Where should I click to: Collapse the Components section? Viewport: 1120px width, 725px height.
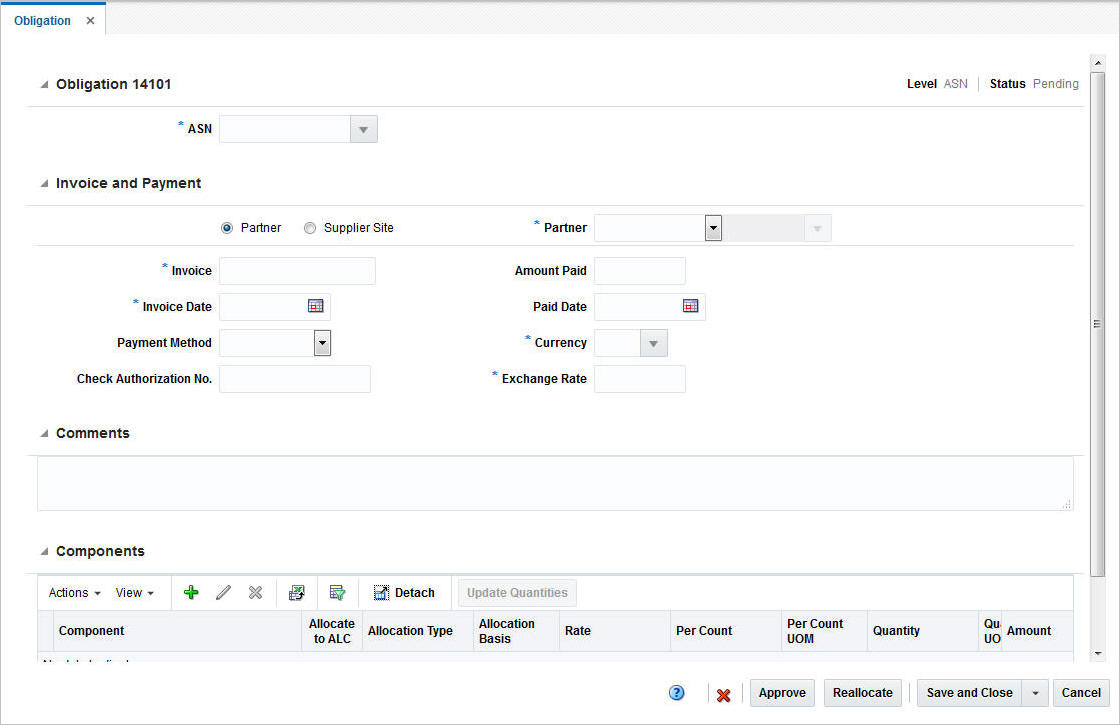click(44, 551)
